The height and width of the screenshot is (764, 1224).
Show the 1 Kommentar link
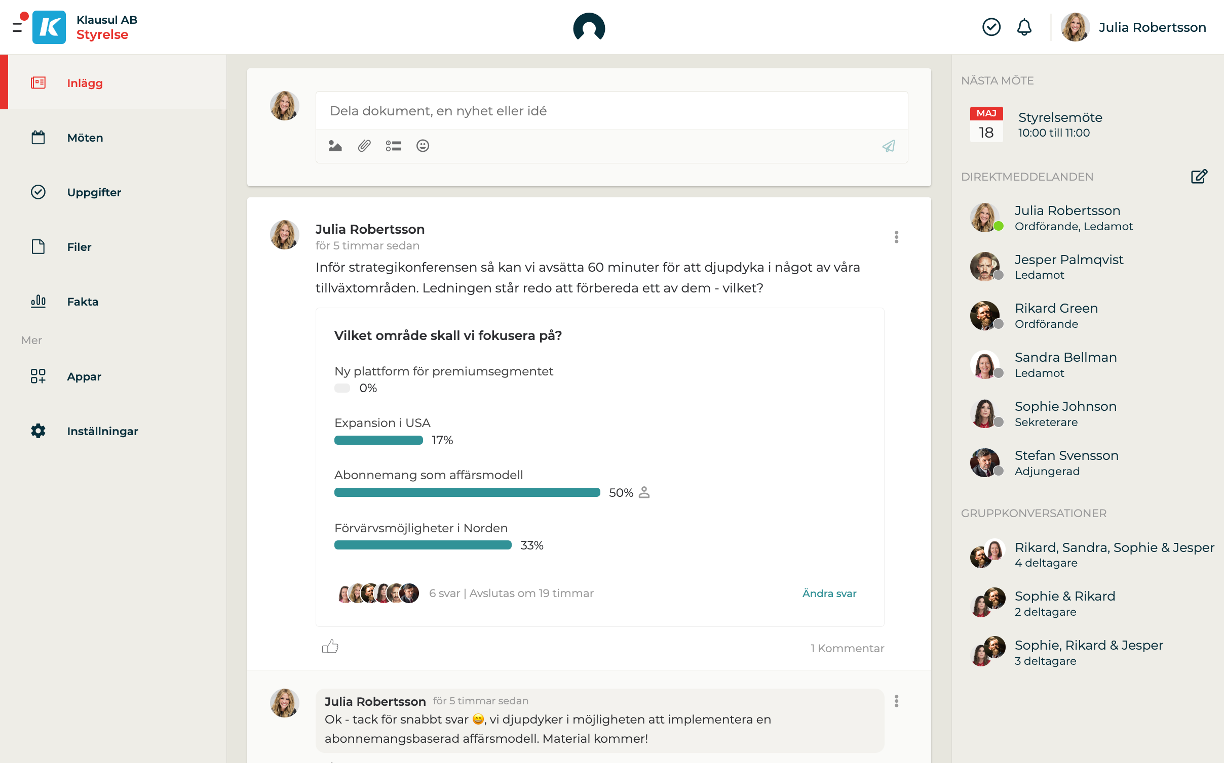[x=847, y=648]
